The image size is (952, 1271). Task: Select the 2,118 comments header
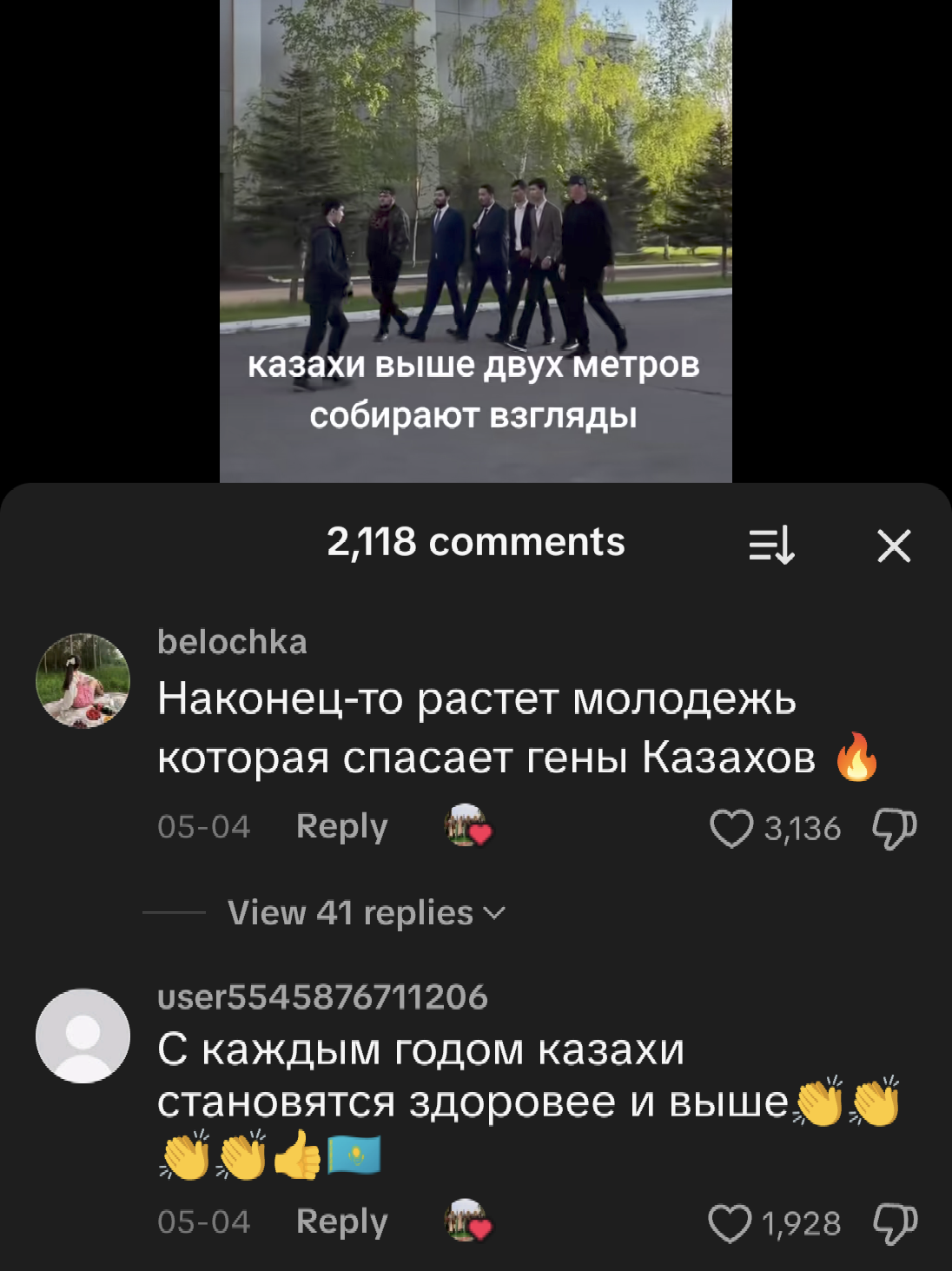(x=476, y=542)
